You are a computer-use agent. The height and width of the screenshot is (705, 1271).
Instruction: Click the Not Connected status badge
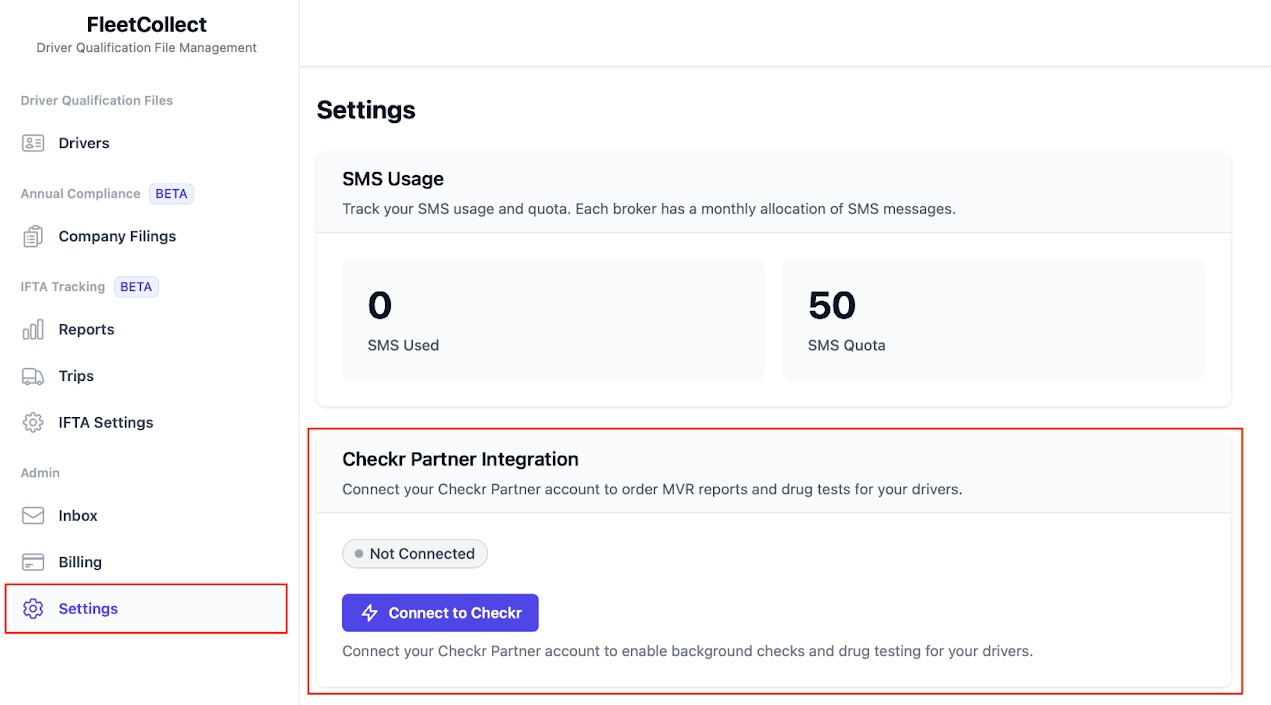[415, 554]
